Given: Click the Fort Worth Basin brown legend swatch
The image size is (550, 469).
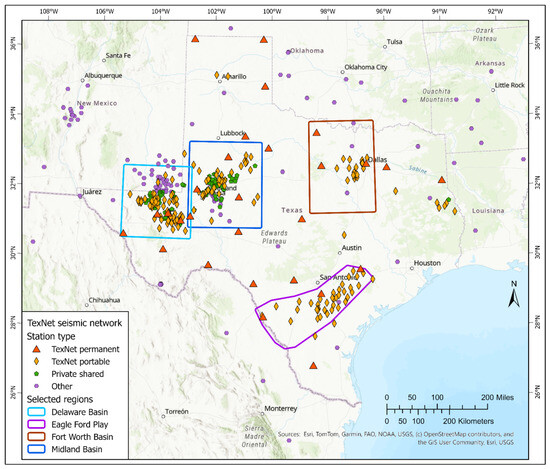Looking at the screenshot, I should 36,436.
